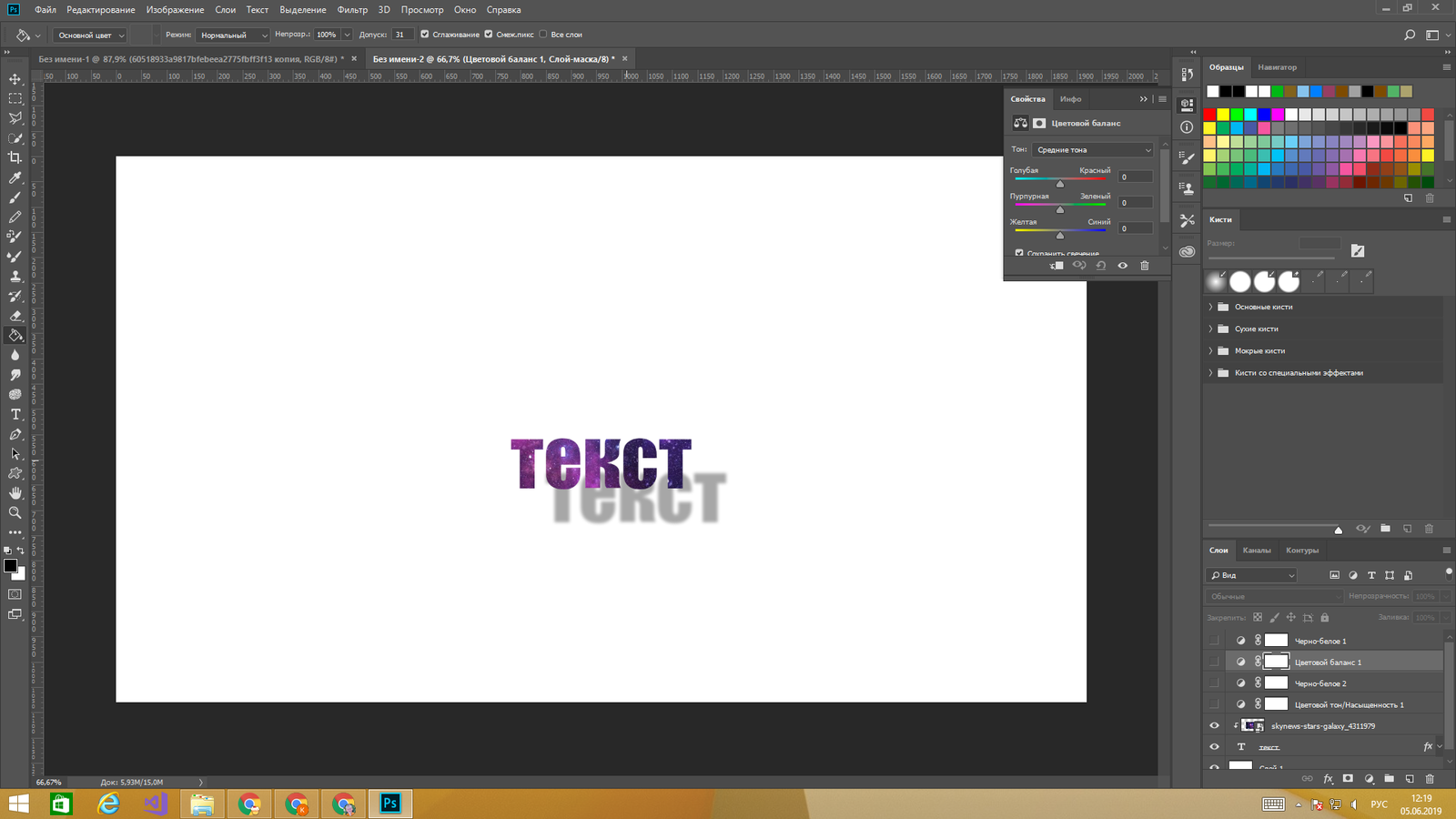
Task: Pick the red swatch in Образцы panel
Action: pyautogui.click(x=1209, y=115)
